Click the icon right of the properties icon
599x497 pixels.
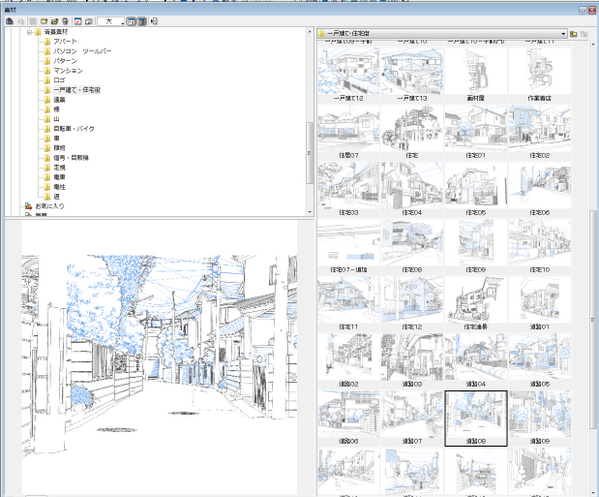(89, 21)
